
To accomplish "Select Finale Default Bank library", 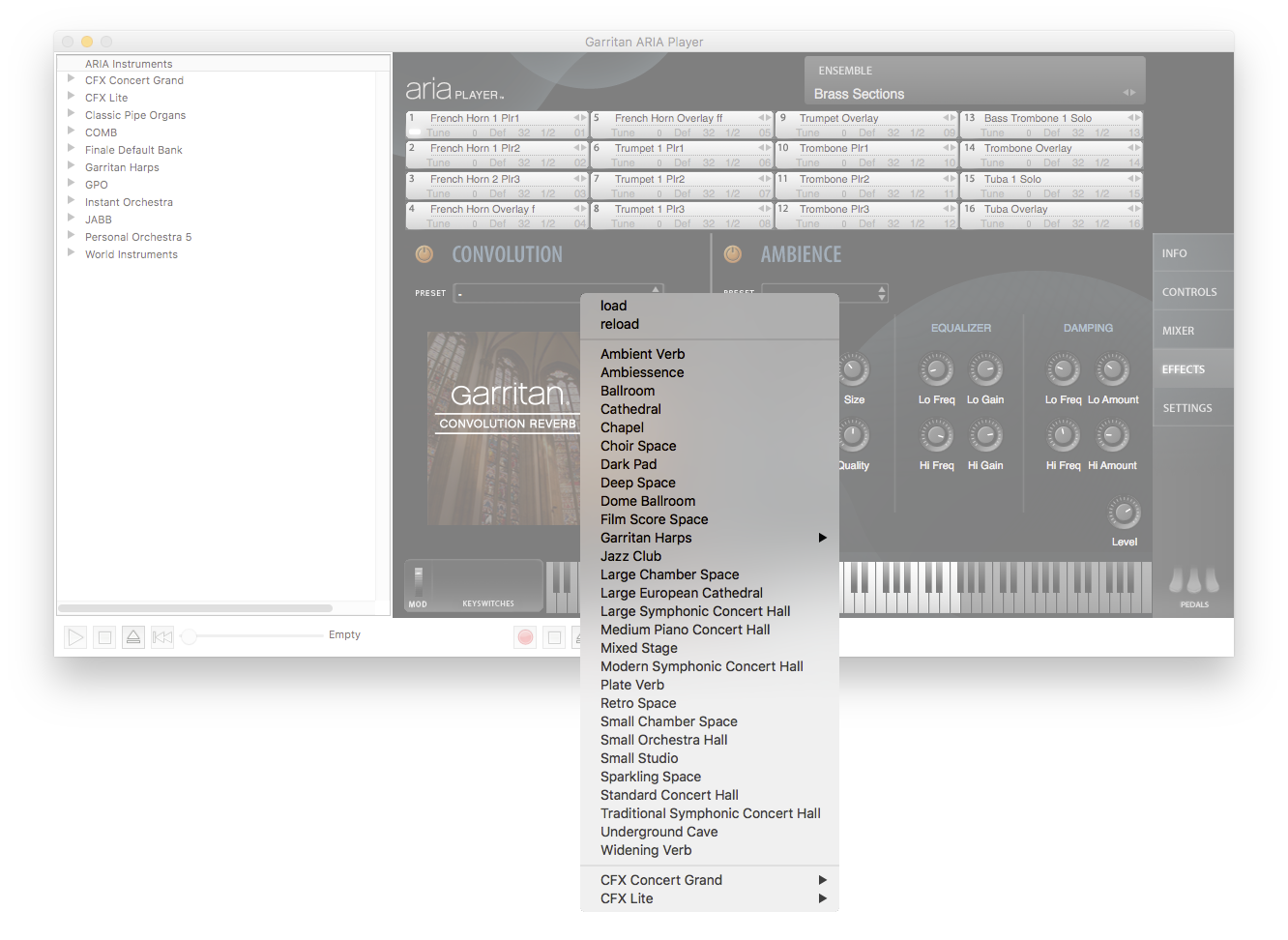I will tap(133, 150).
